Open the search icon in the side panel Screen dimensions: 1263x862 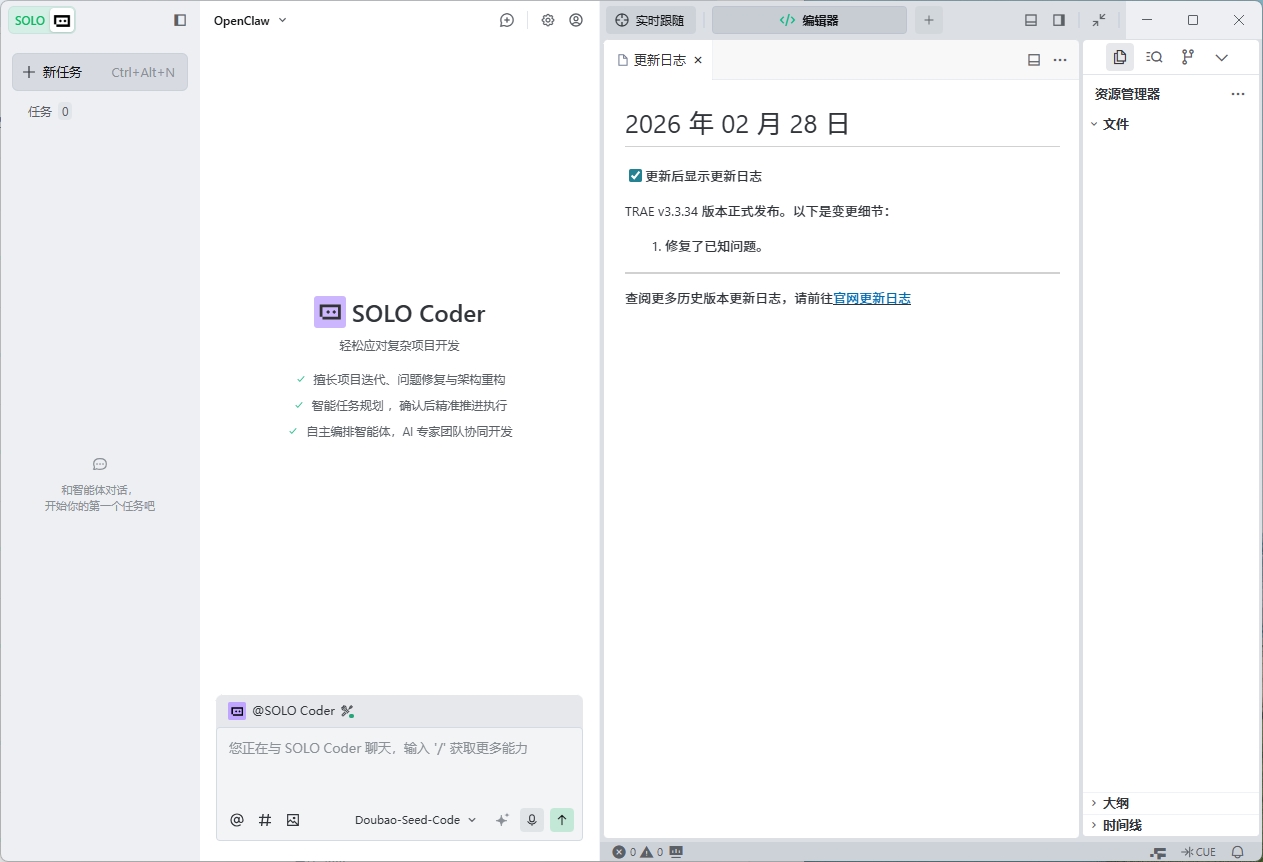pos(1154,57)
